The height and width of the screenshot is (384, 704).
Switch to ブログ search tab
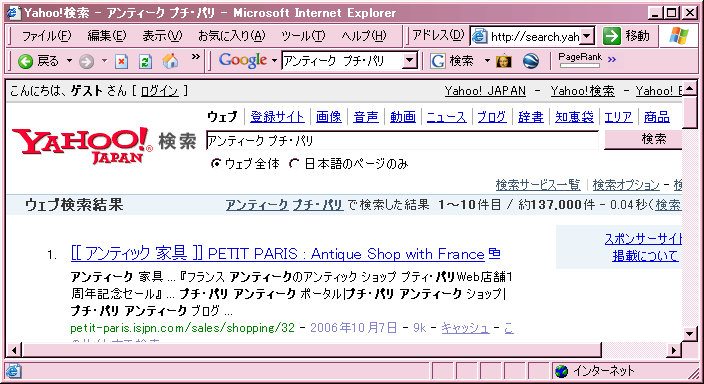(x=492, y=117)
